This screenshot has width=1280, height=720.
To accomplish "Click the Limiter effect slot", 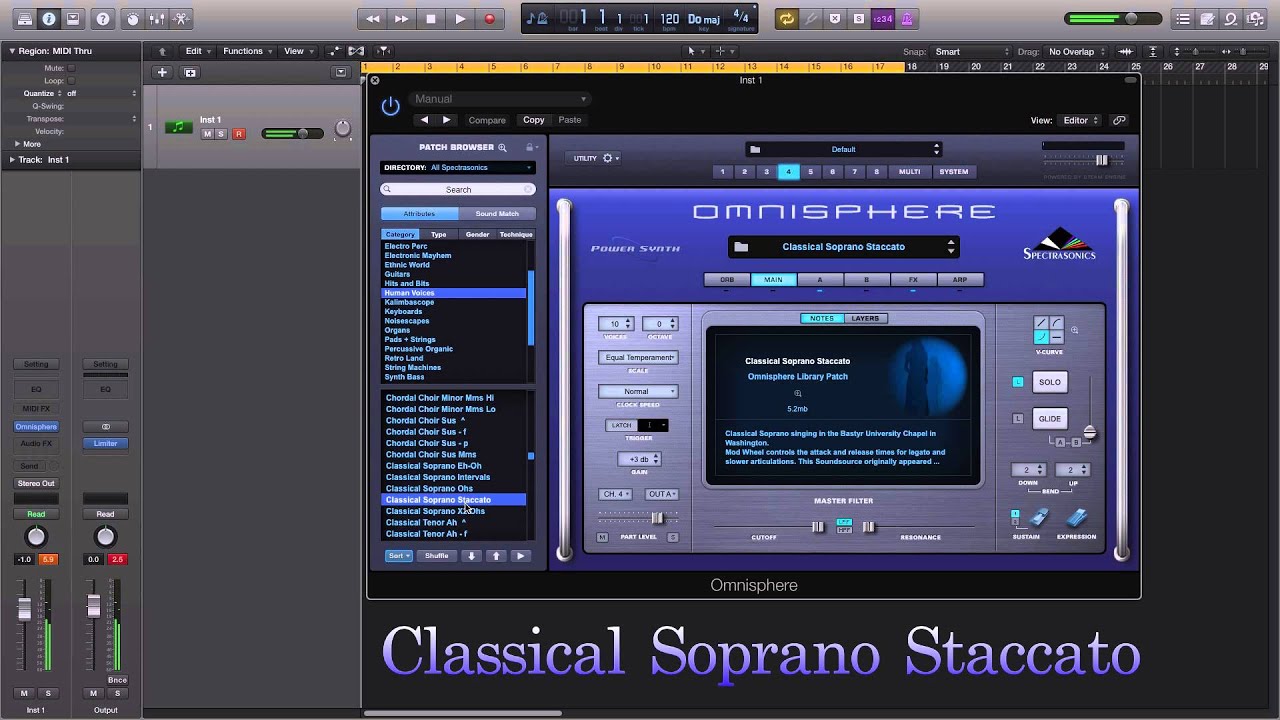I will (x=105, y=443).
